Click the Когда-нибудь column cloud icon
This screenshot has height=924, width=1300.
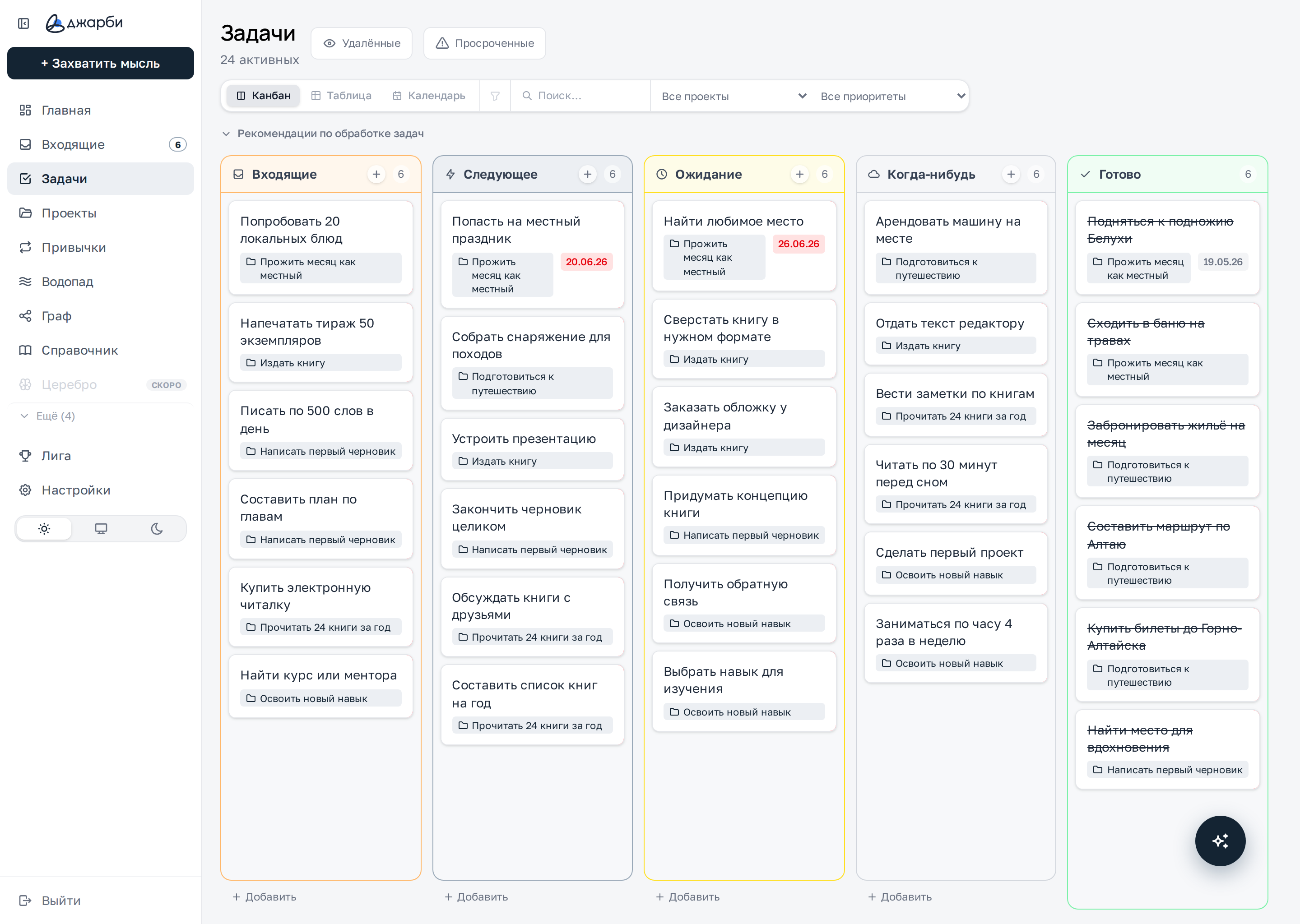pyautogui.click(x=874, y=174)
